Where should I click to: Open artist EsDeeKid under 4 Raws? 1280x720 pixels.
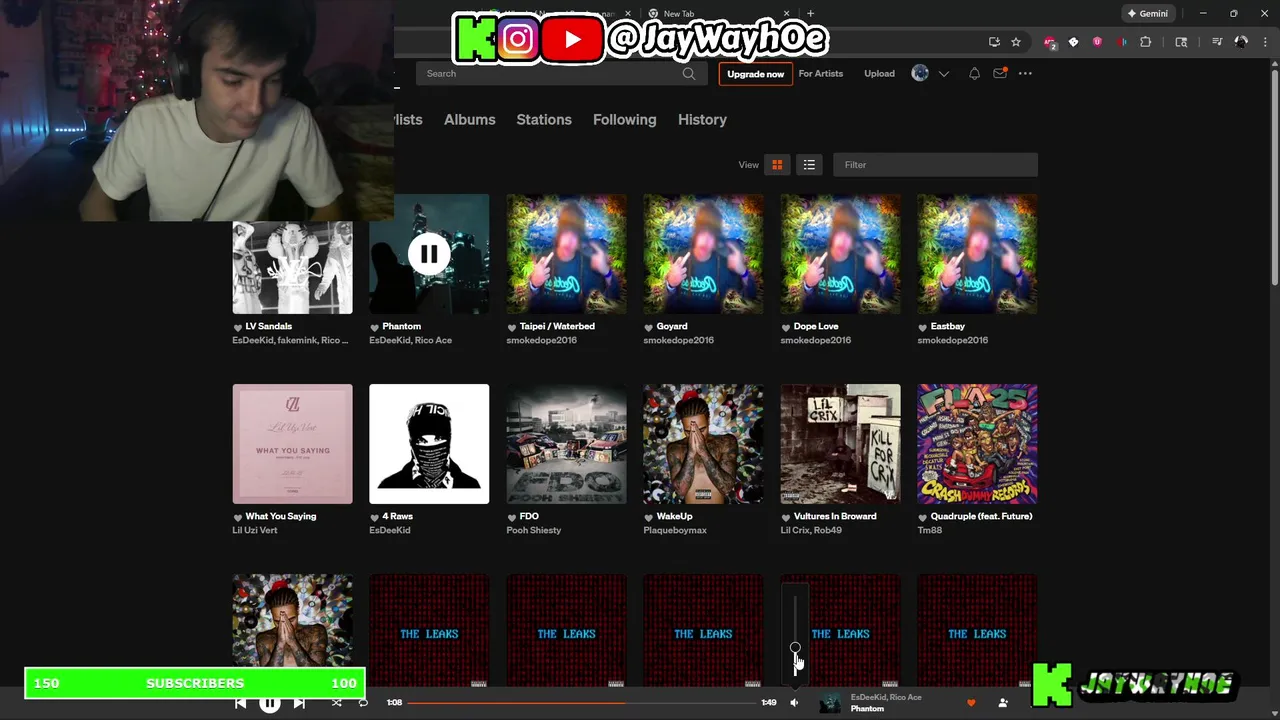[390, 530]
